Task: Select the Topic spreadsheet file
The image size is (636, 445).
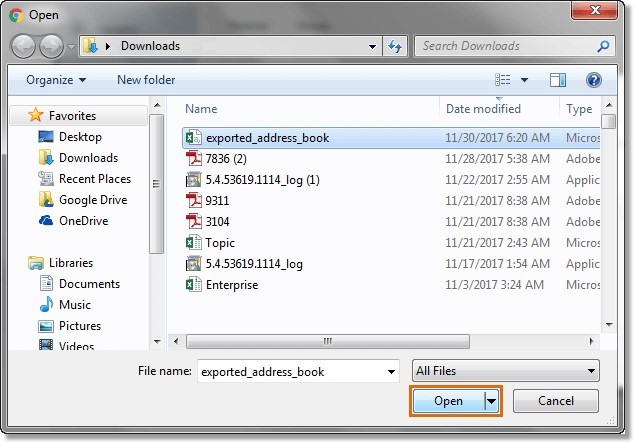Action: [391, 243]
